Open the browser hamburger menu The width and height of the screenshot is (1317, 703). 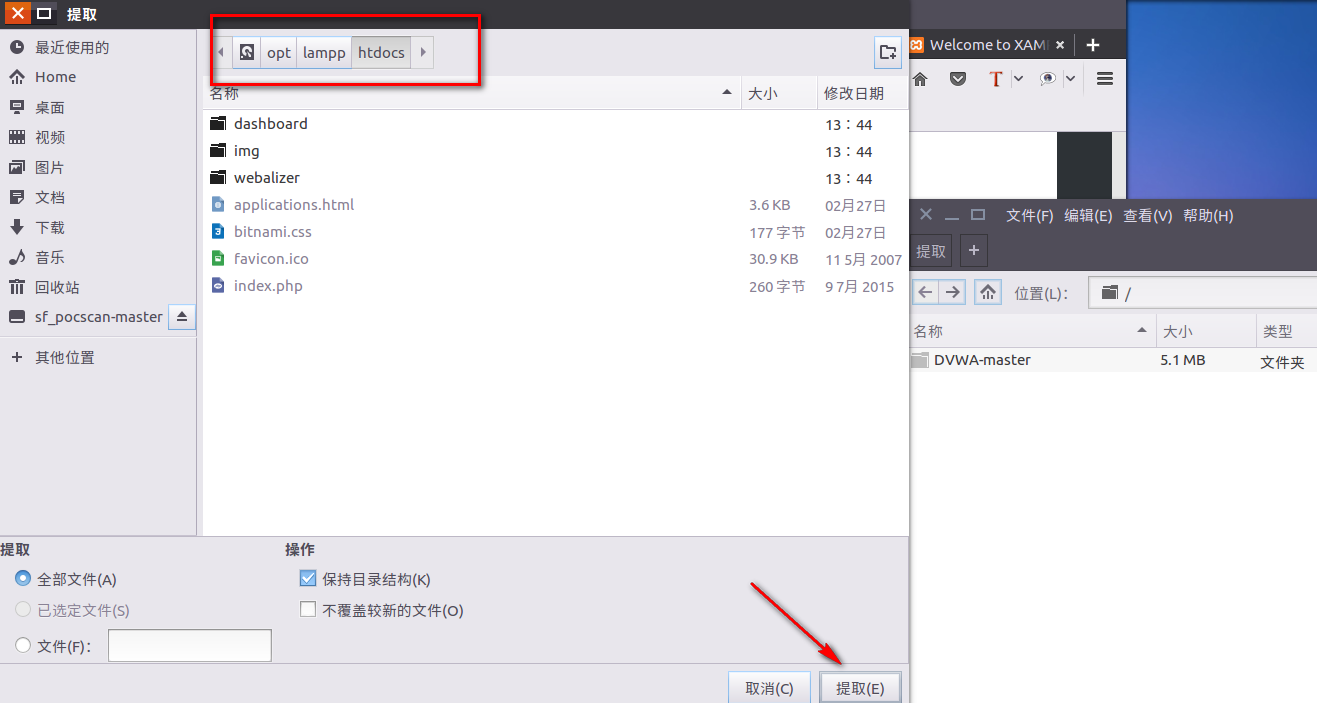coord(1105,78)
